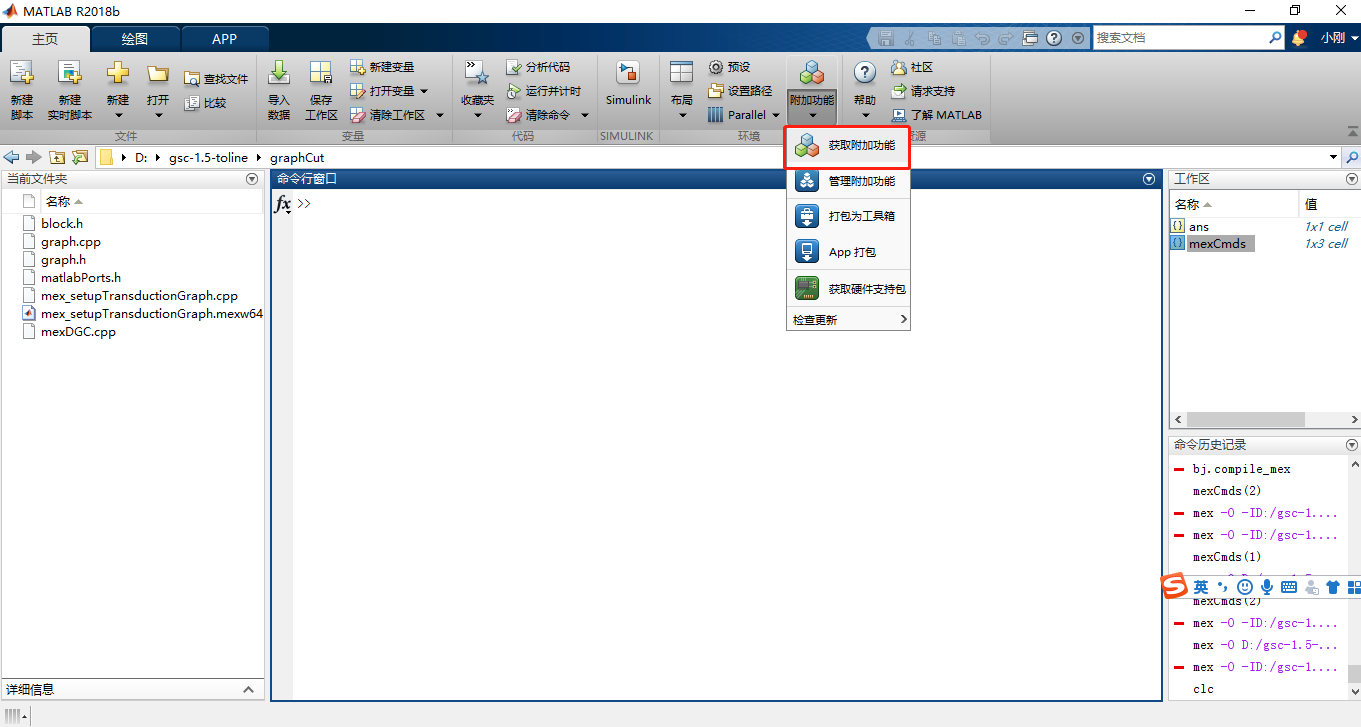
Task: Click bj.compile_mex in command history
Action: pos(1241,469)
